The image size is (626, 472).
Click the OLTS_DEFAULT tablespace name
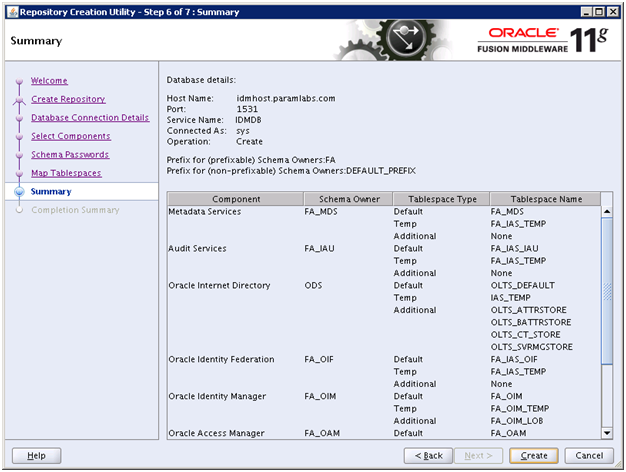pyautogui.click(x=523, y=286)
